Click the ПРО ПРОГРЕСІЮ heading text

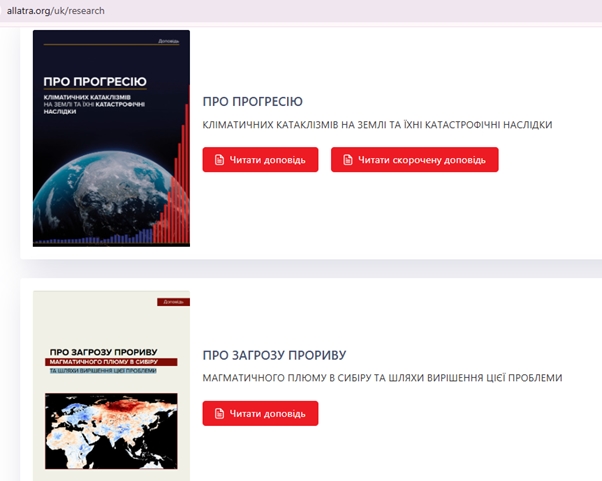click(x=252, y=102)
